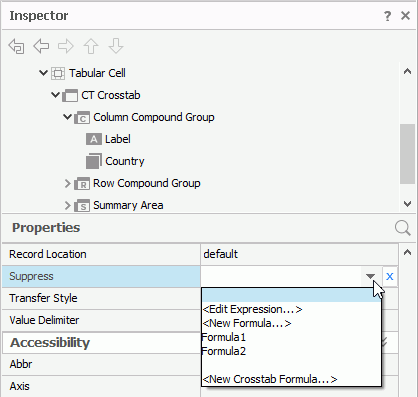Clear Suppress value with X button
Screen dimensions: 418x397
[390, 276]
